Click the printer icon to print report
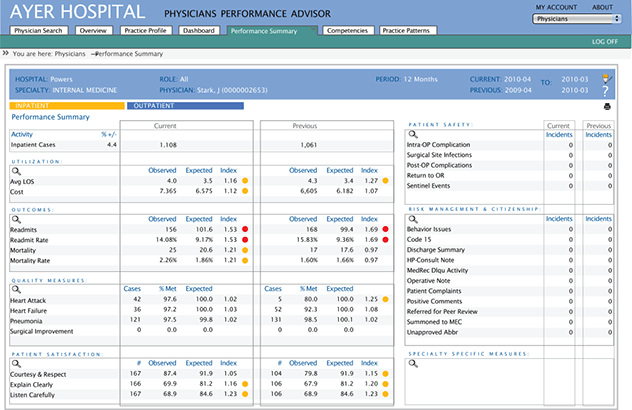The height and width of the screenshot is (410, 632). 606,106
